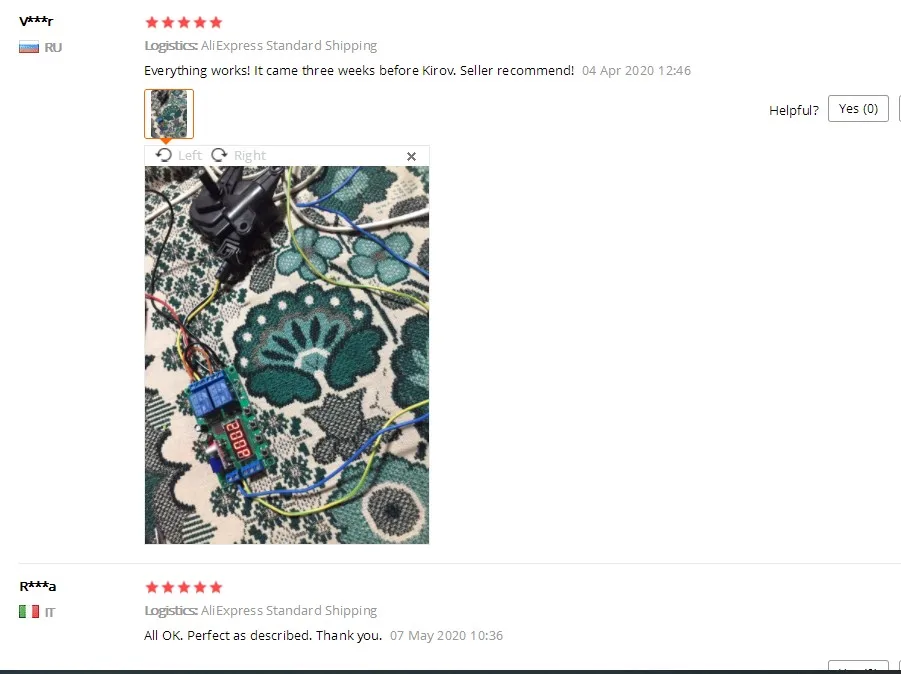Viewport: 901px width, 674px height.
Task: Rotate the photo right using the clockwise arrow
Action: point(219,155)
